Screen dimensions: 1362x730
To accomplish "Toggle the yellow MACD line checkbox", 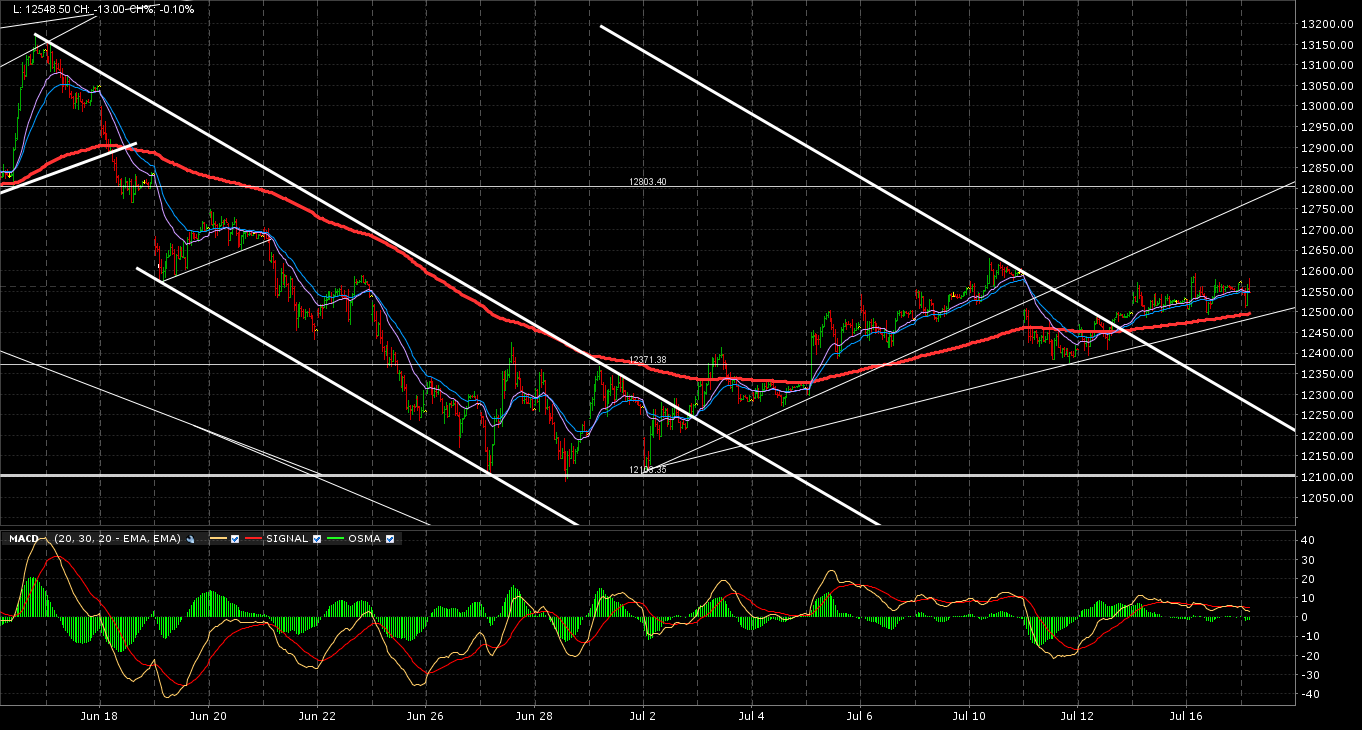I will click(x=234, y=539).
